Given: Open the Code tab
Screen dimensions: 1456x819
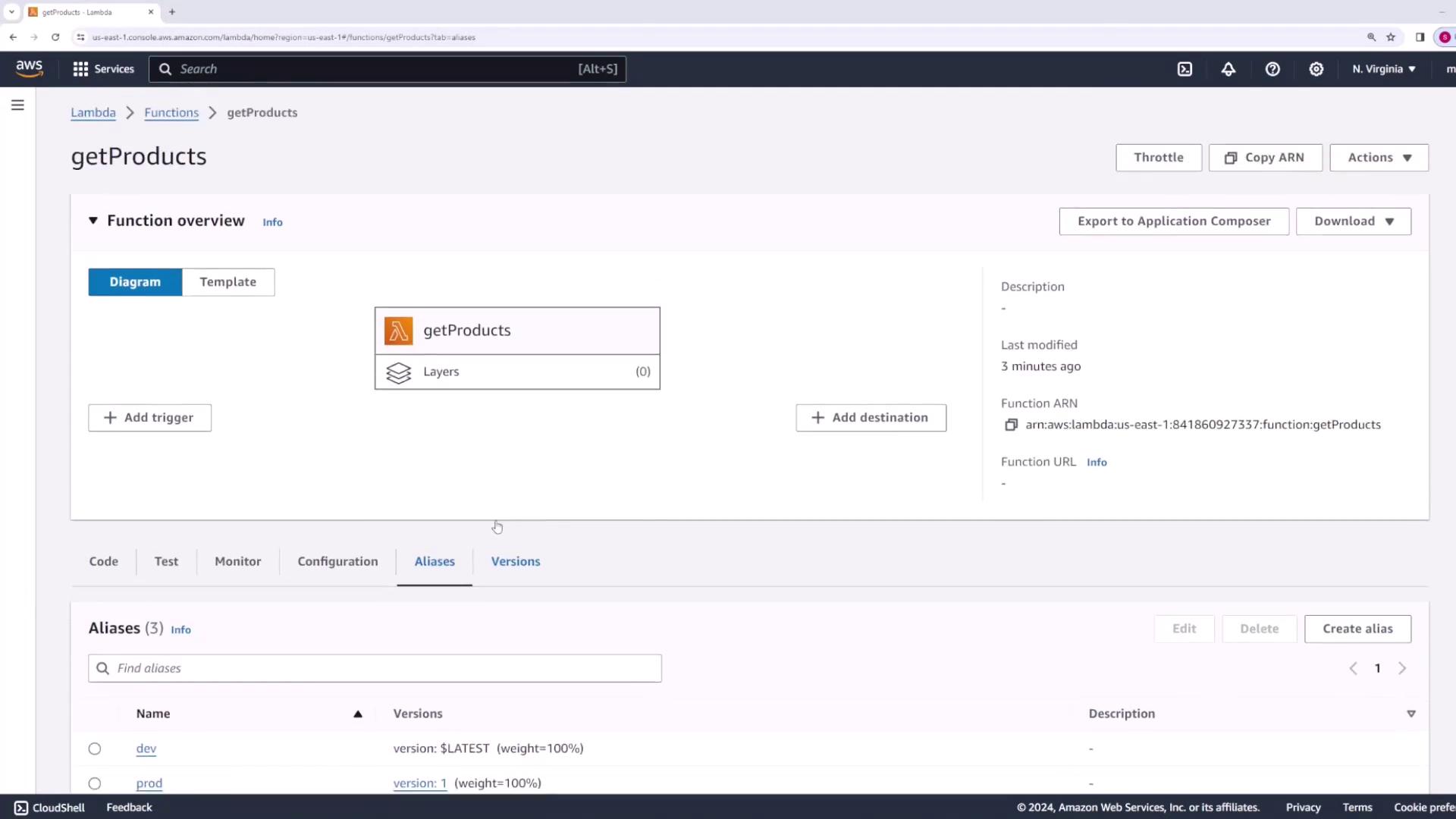Looking at the screenshot, I should 104,562.
